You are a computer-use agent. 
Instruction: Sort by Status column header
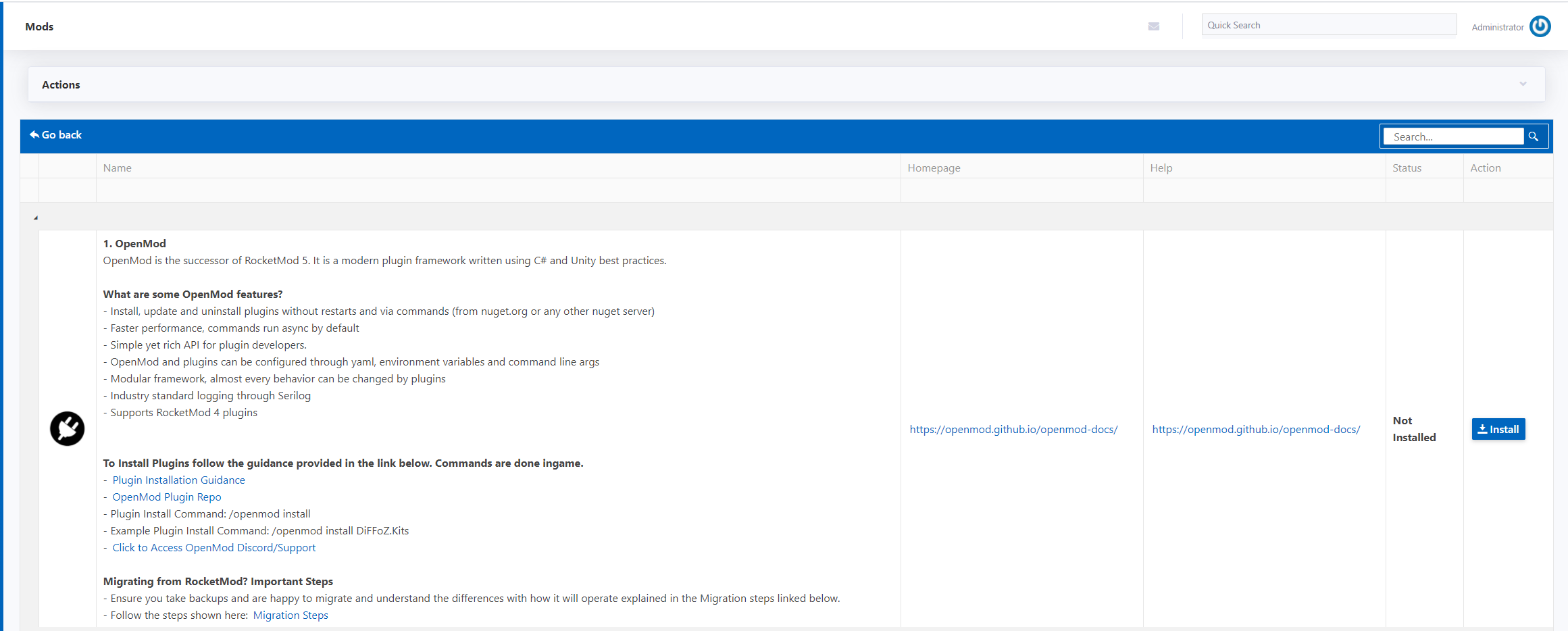pyautogui.click(x=1407, y=168)
